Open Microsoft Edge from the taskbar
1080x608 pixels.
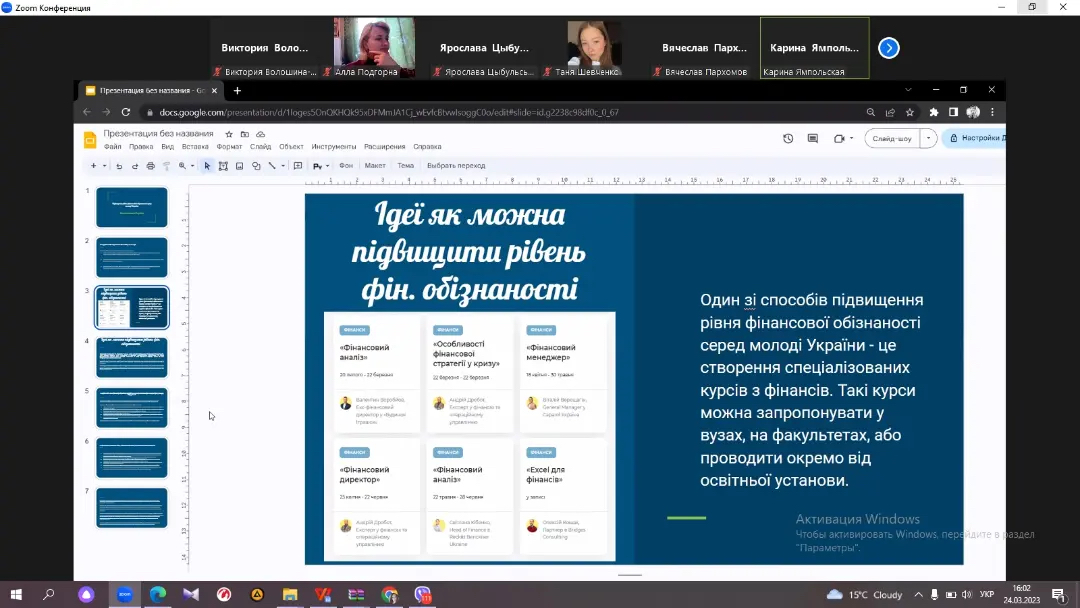[x=157, y=595]
